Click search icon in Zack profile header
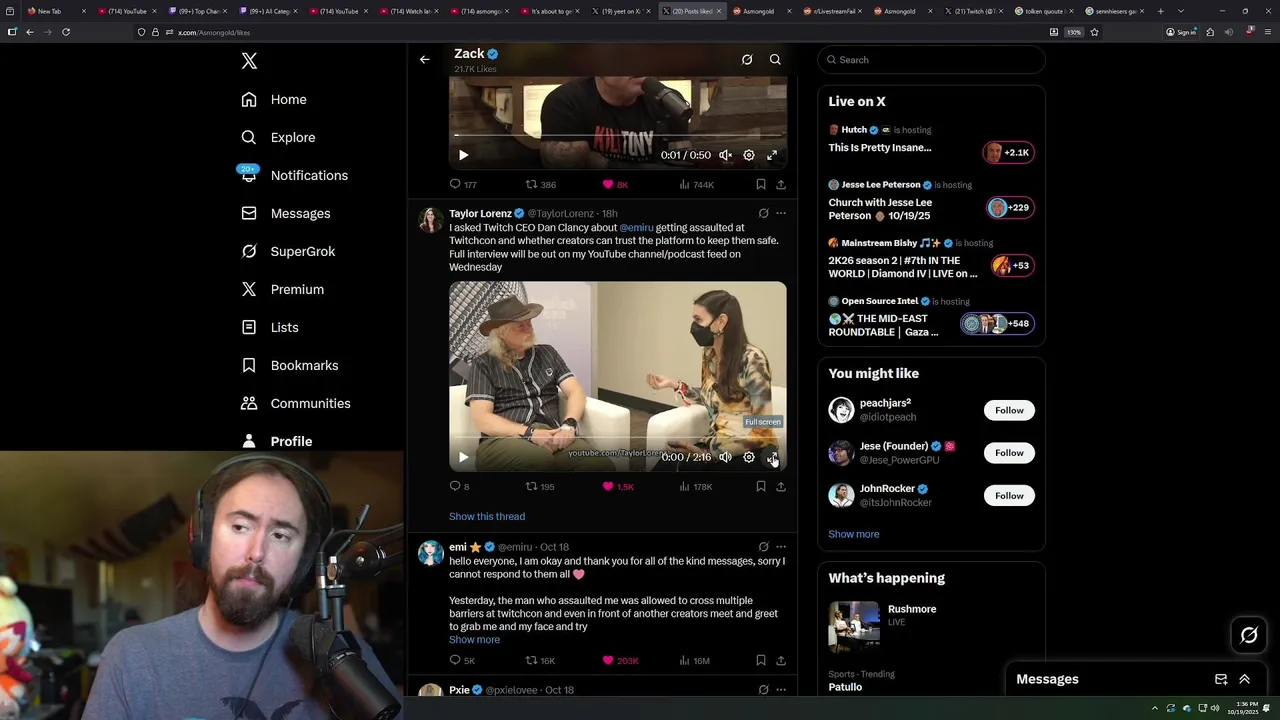 (775, 60)
